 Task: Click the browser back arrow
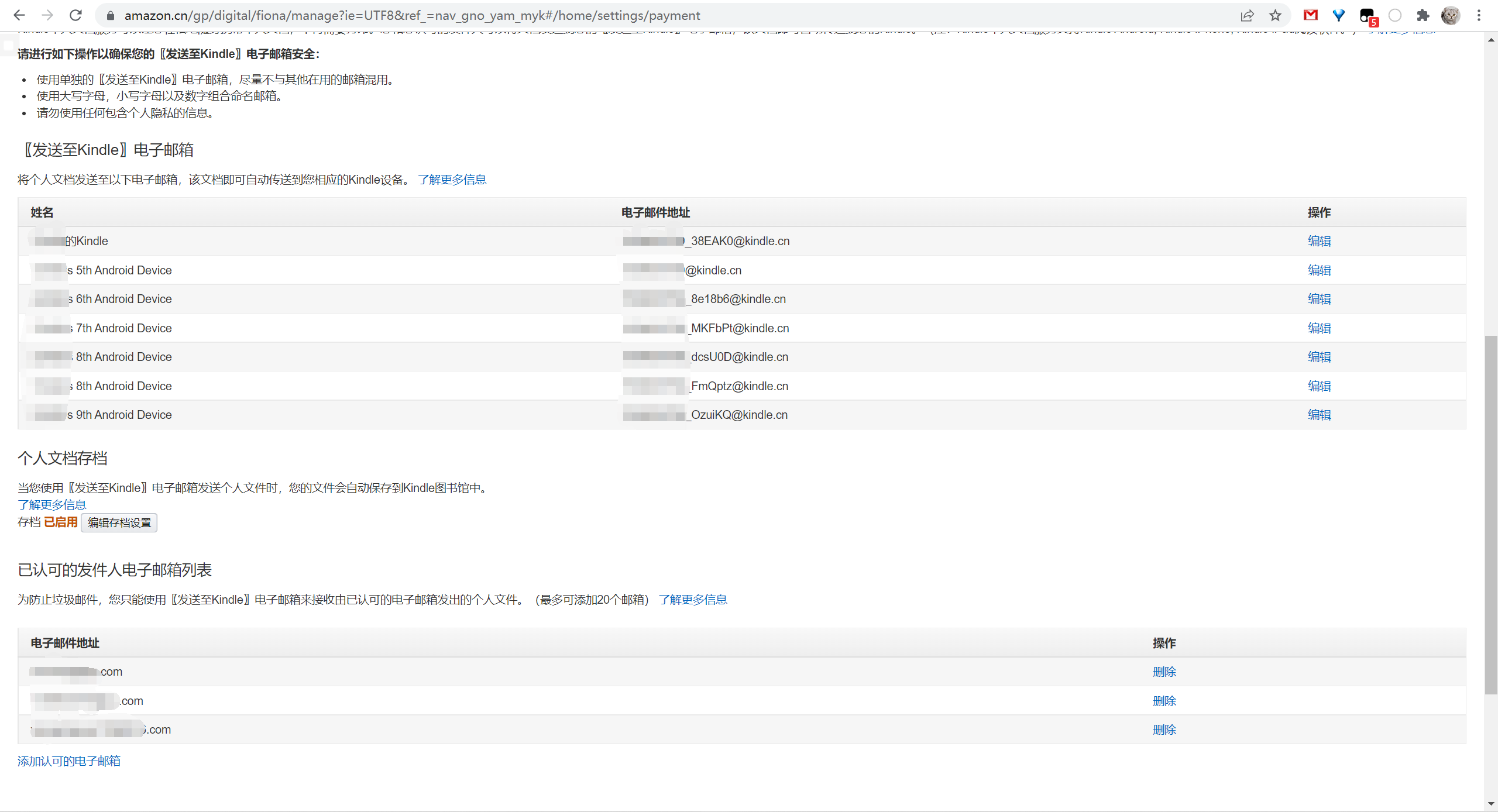coord(19,15)
